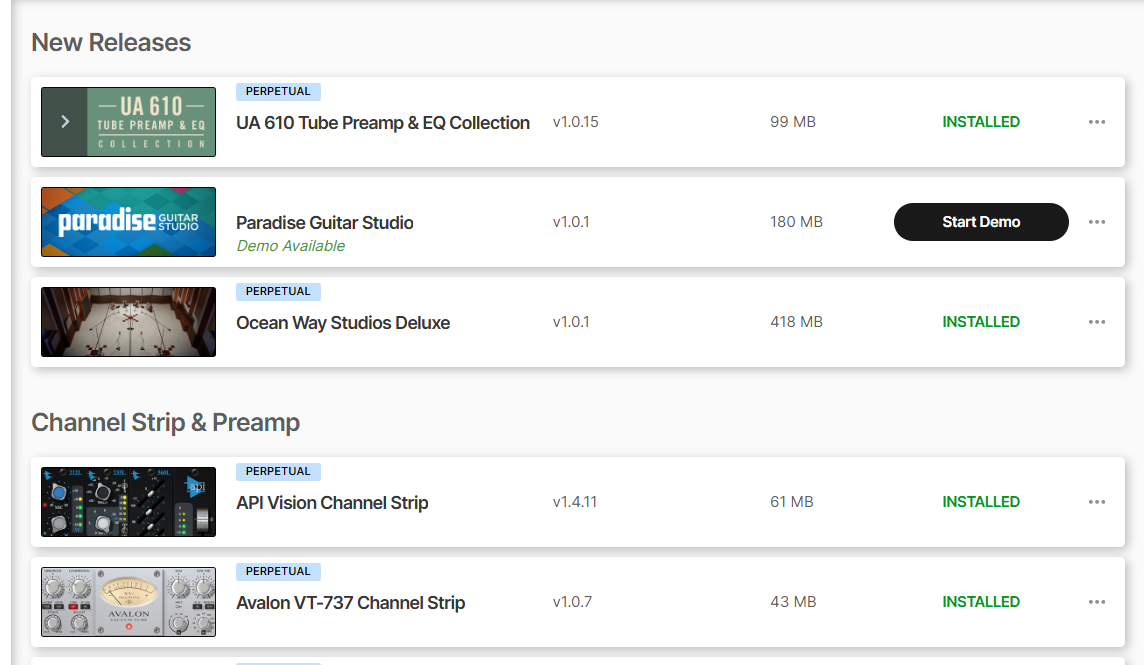Open more options for Ocean Way Studios Deluxe
The height and width of the screenshot is (665, 1144).
1097,322
